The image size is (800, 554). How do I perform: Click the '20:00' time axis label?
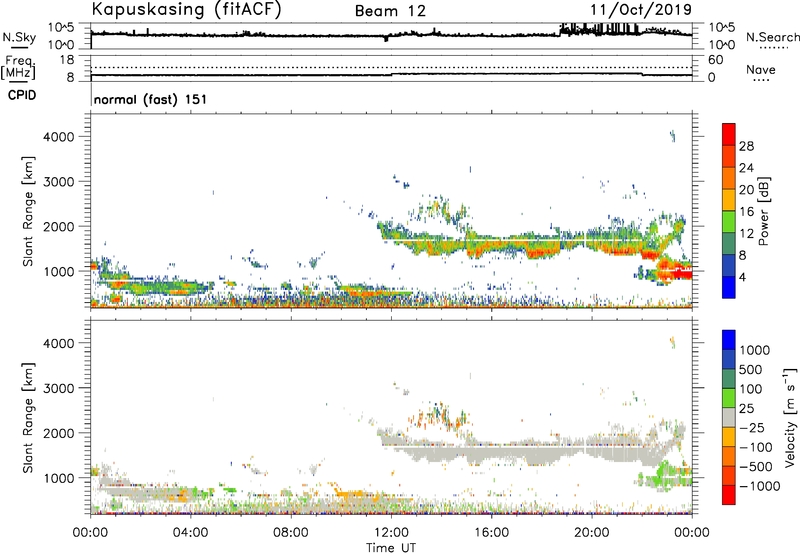[x=592, y=533]
